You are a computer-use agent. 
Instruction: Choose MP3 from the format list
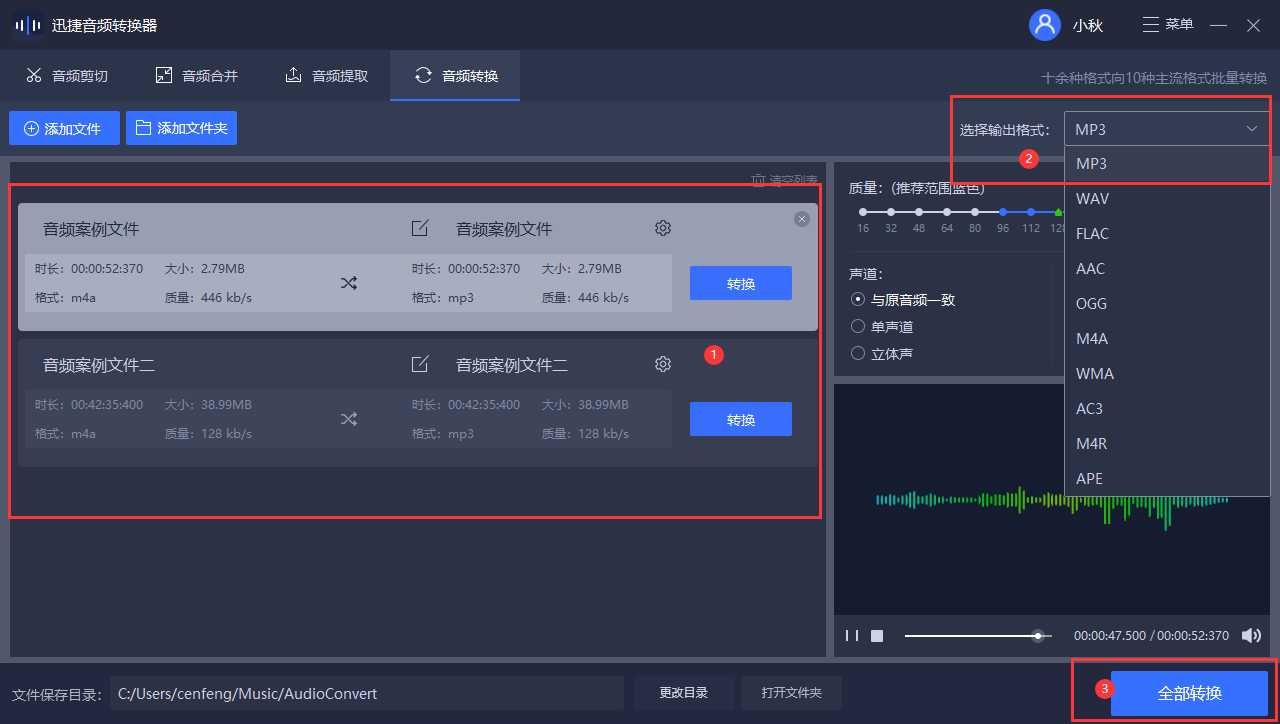tap(1167, 163)
